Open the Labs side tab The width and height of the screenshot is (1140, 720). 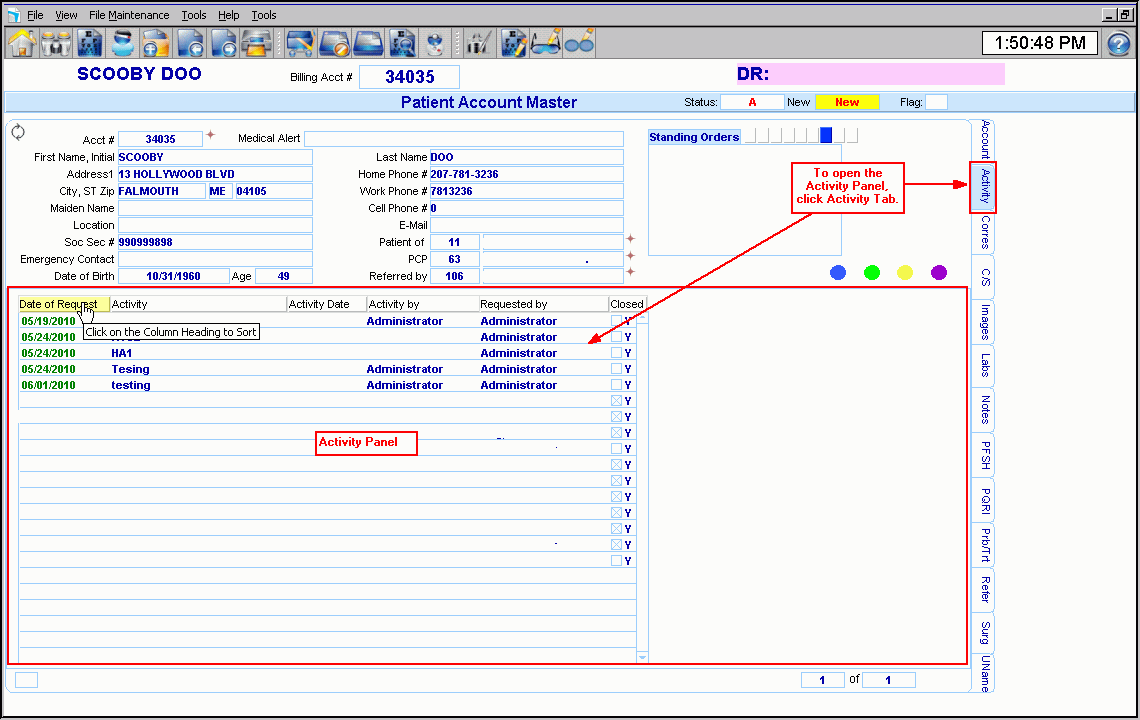(984, 364)
